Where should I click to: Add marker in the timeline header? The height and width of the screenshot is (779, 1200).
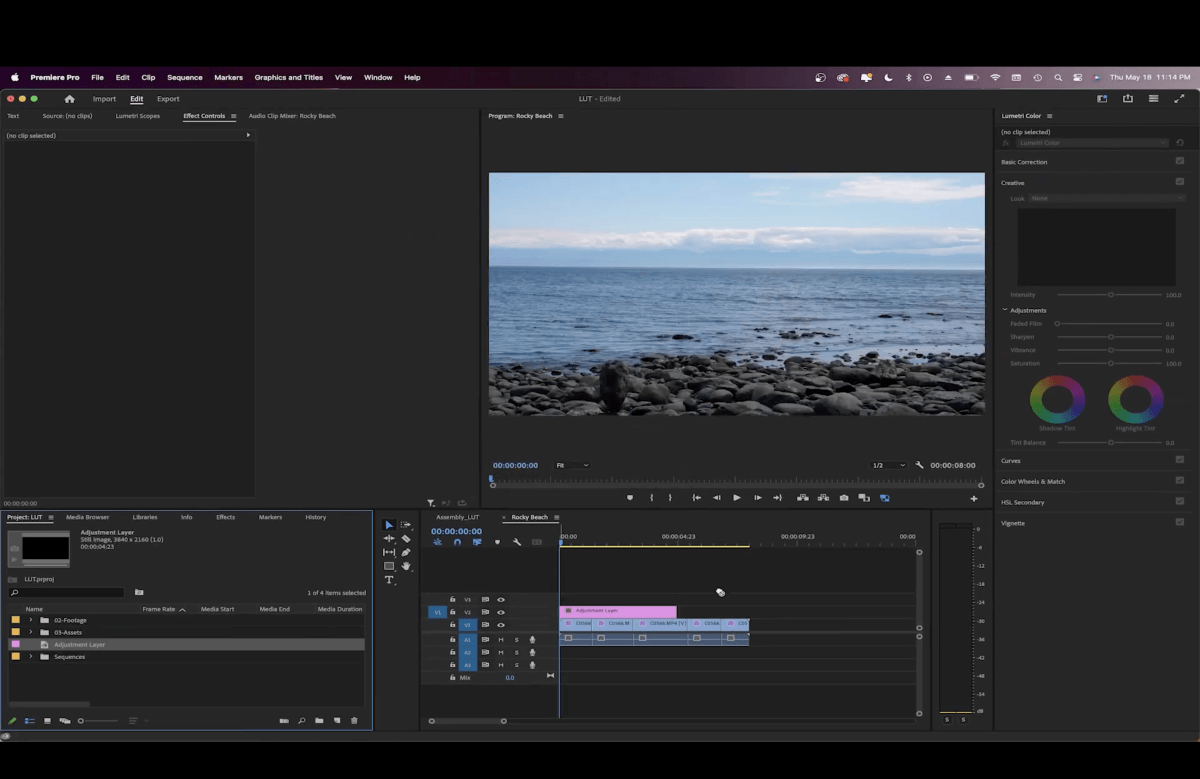pos(497,542)
